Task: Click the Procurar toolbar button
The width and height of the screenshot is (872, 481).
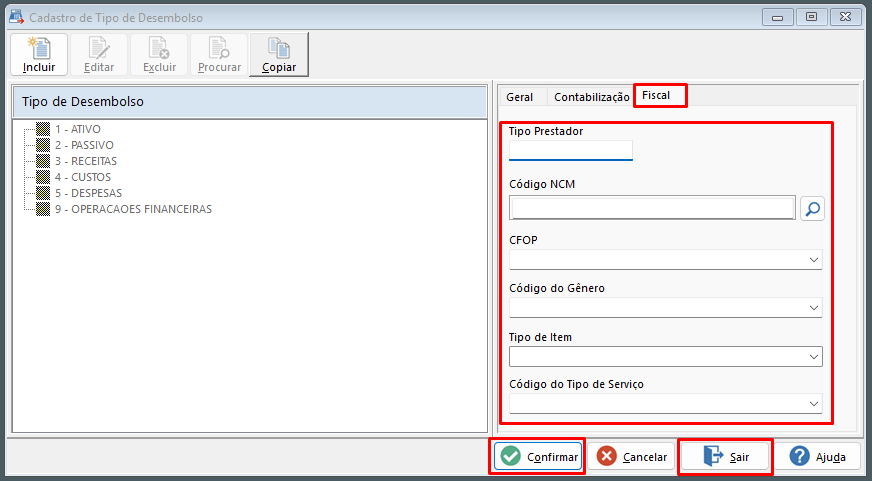Action: tap(219, 54)
